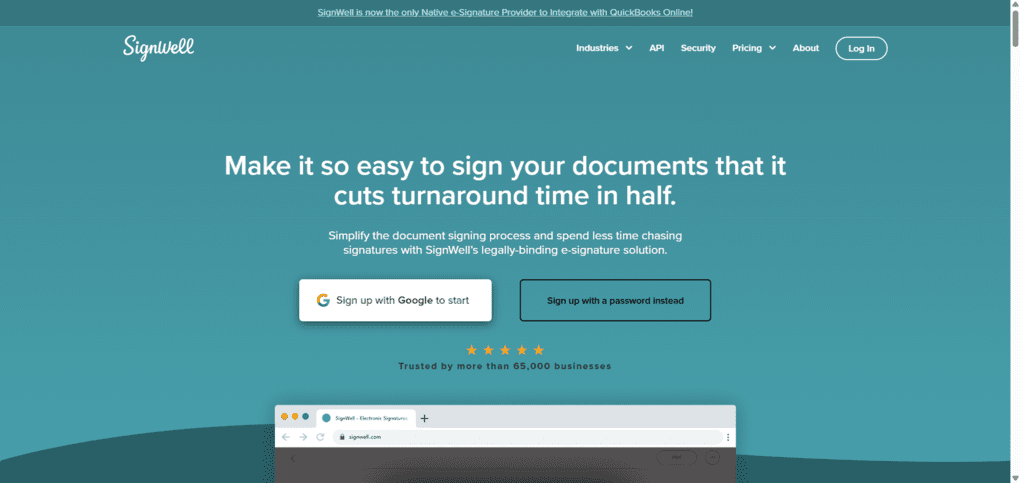Click the middle orange rating star
The image size is (1020, 483).
point(505,350)
